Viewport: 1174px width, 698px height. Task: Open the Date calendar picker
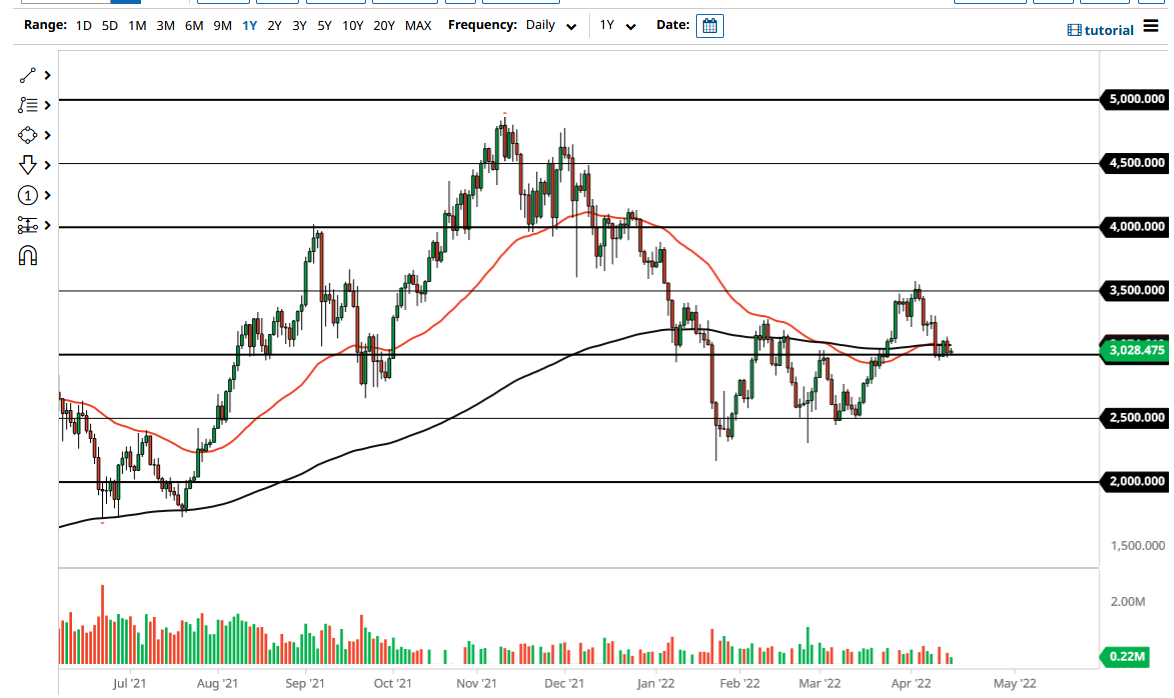[x=709, y=24]
